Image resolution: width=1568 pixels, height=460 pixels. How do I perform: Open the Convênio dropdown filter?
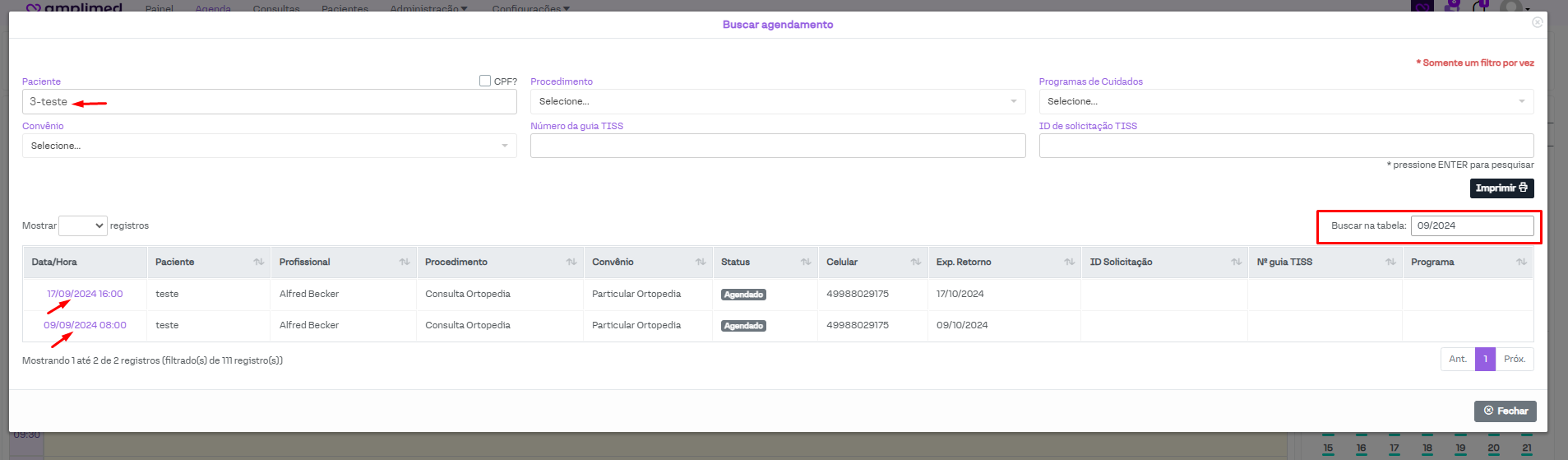point(269,146)
